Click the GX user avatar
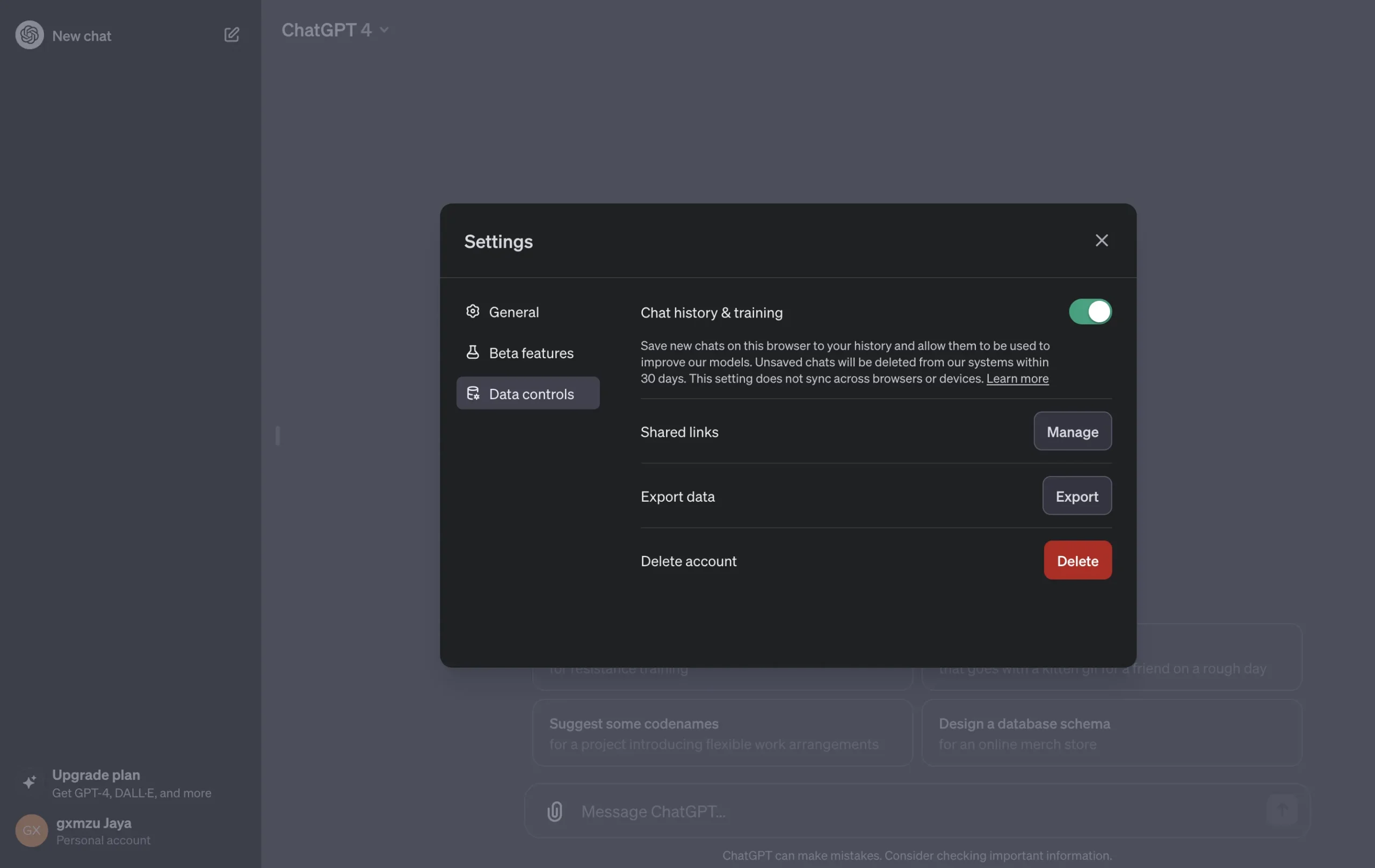Image resolution: width=1375 pixels, height=868 pixels. coord(31,830)
